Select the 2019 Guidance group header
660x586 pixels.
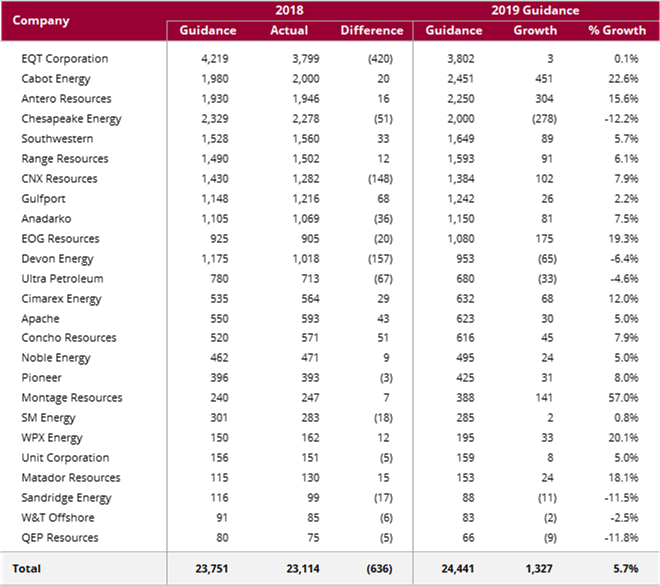pos(535,10)
